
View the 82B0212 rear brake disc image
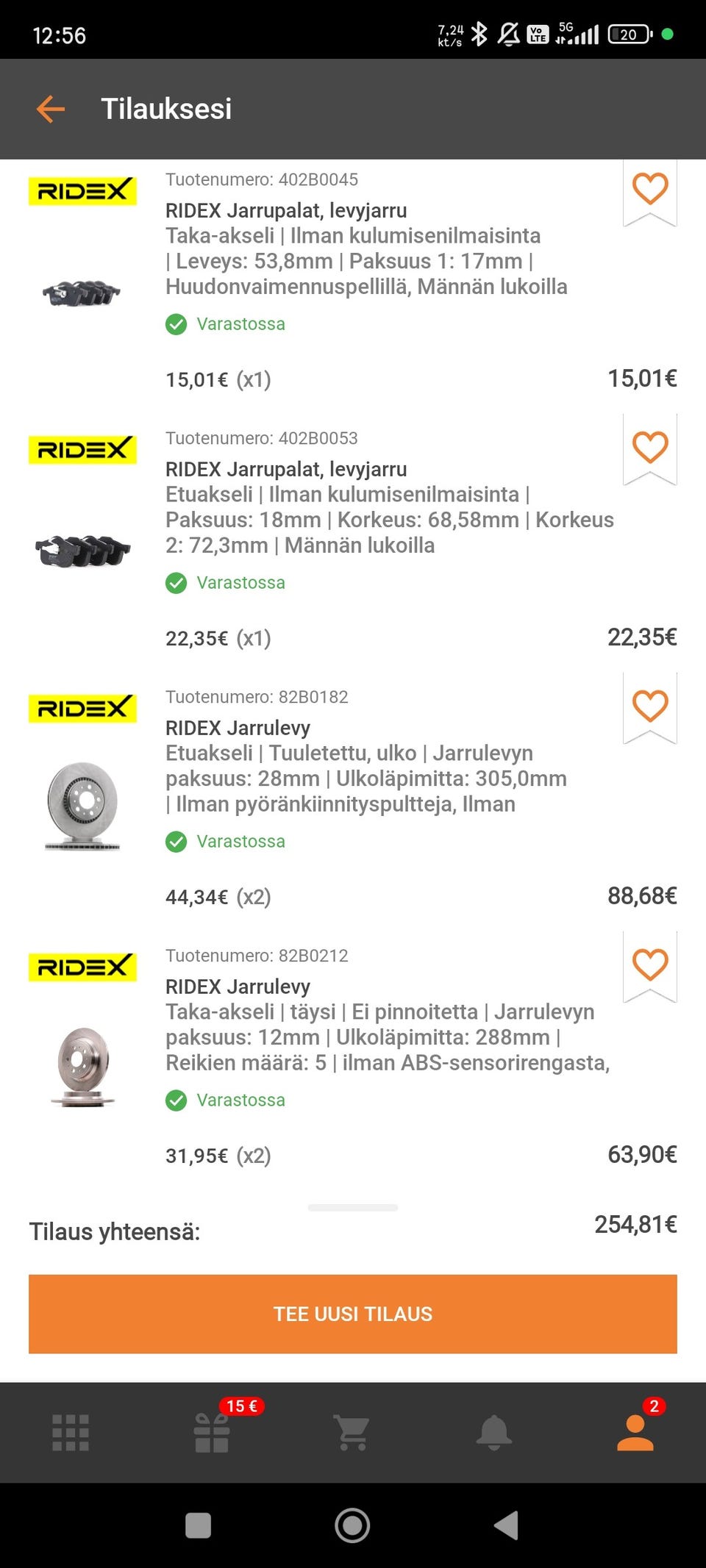tap(83, 1066)
